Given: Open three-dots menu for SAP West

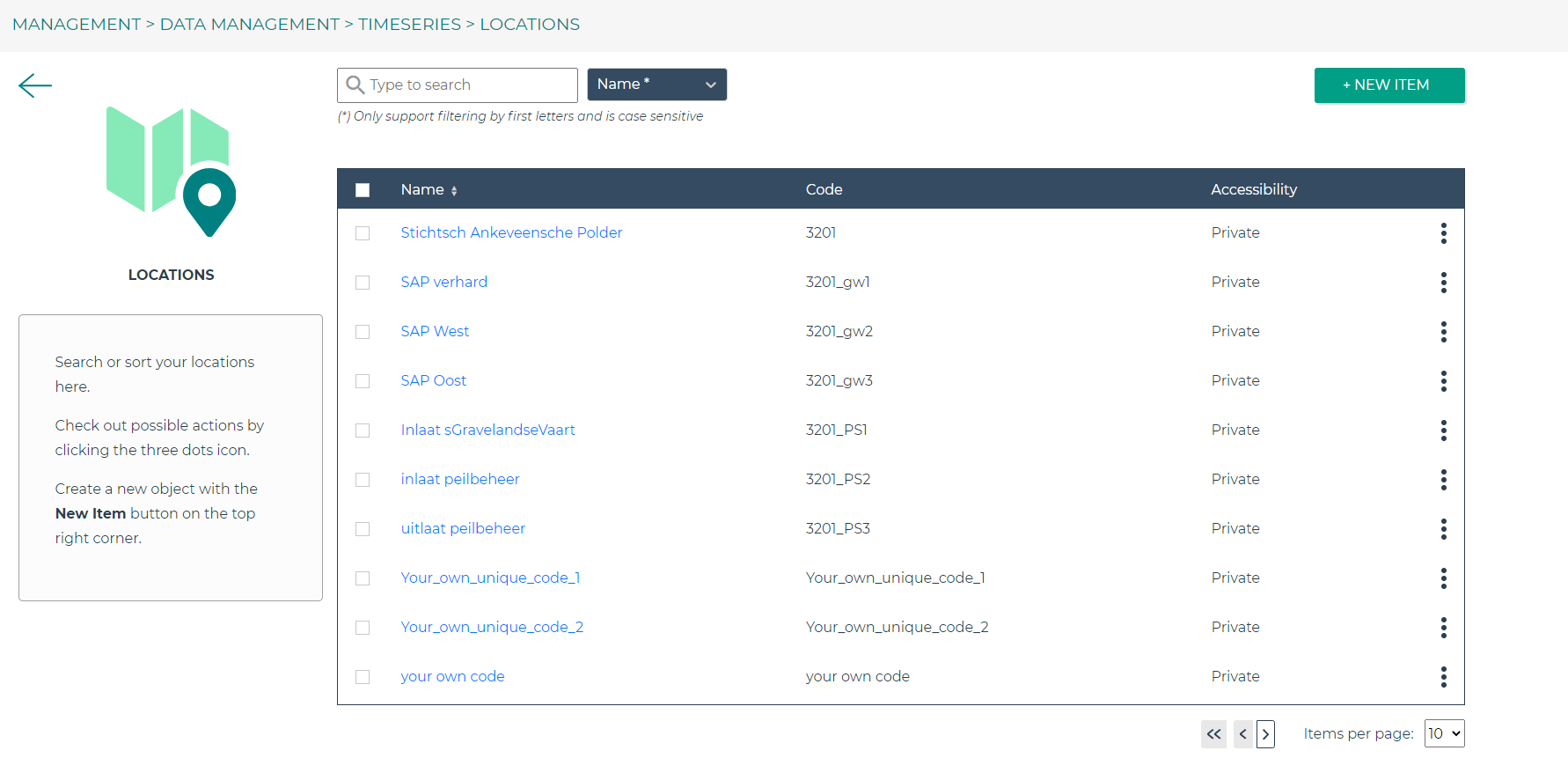Looking at the screenshot, I should point(1443,331).
